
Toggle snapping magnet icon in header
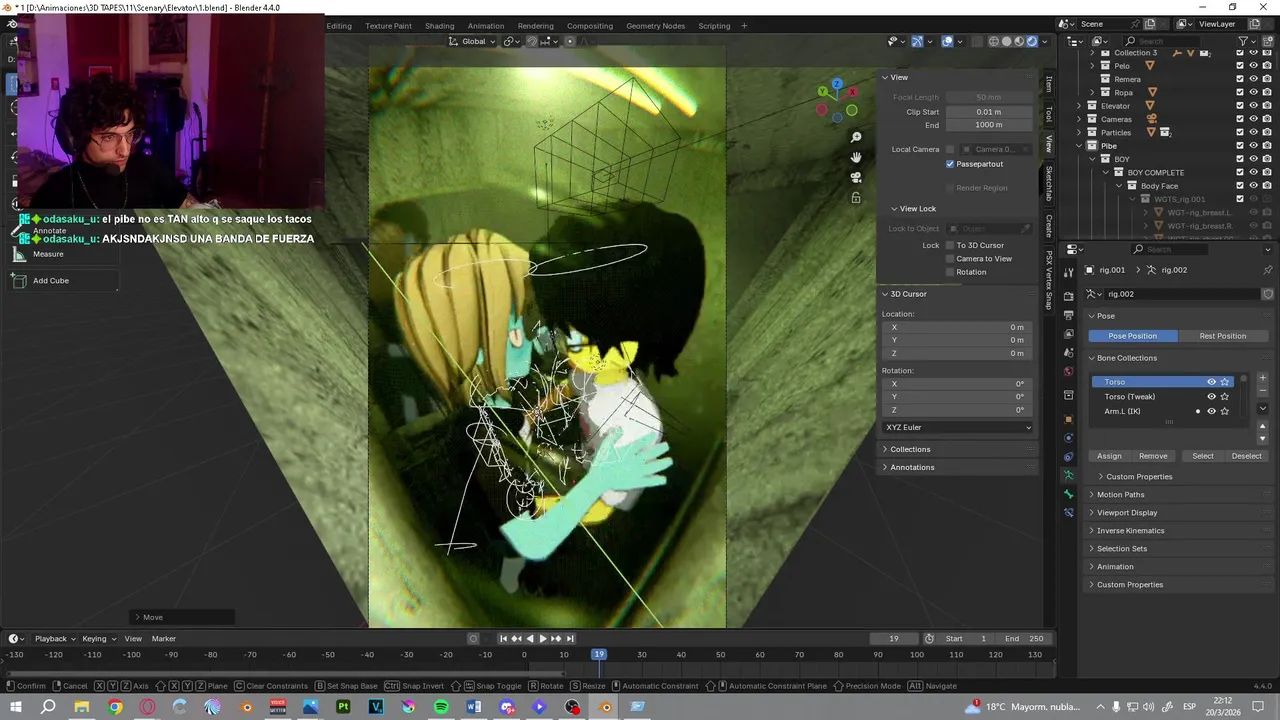pos(532,41)
